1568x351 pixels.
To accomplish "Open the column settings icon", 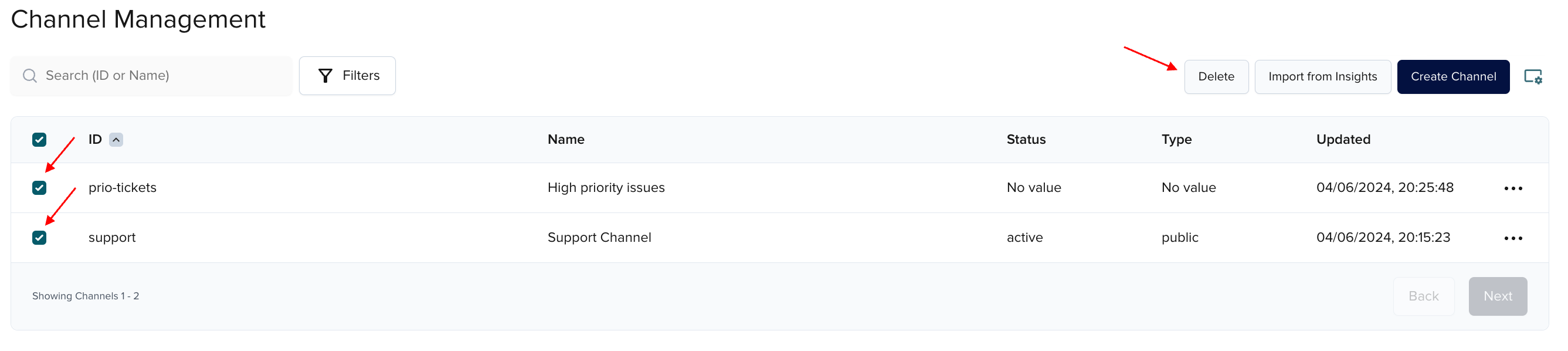I will pos(1532,77).
